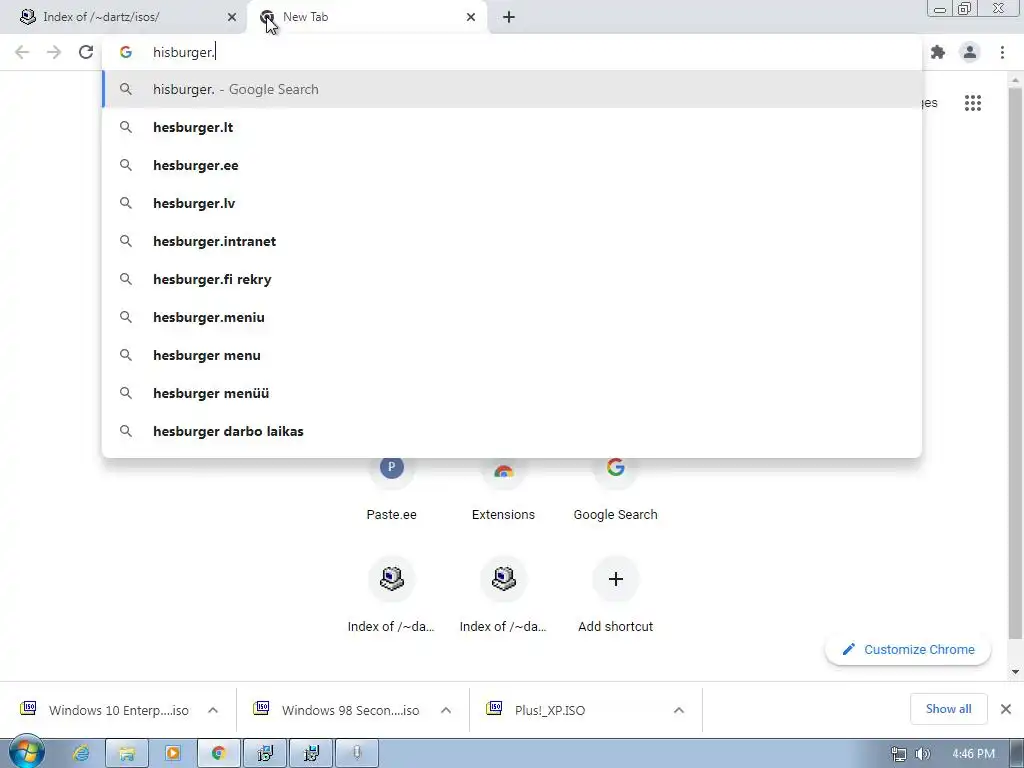Choose the hesburger.lt suggestion
Viewport: 1024px width, 768px height.
pyautogui.click(x=512, y=127)
